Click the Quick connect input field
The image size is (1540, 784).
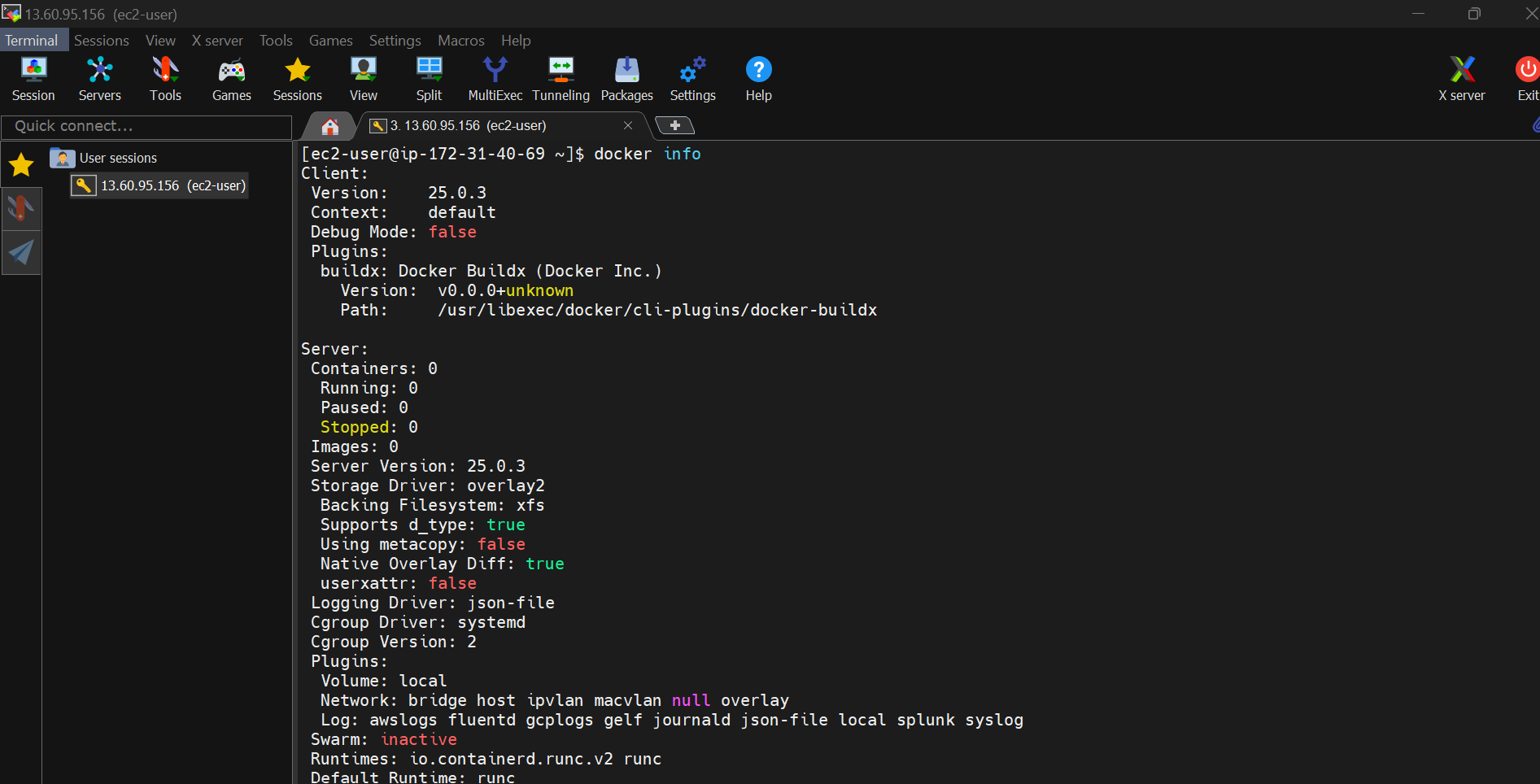[146, 126]
